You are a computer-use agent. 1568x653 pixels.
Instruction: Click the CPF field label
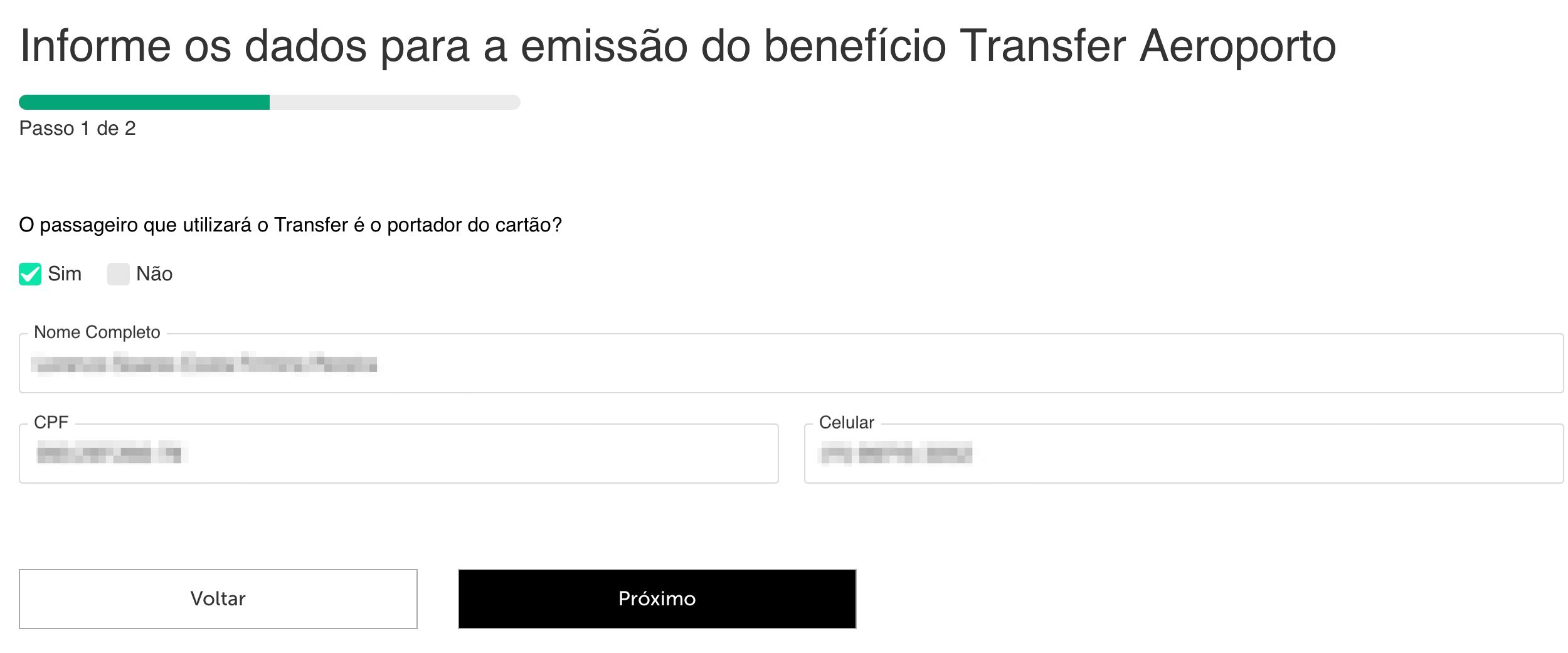pyautogui.click(x=51, y=423)
